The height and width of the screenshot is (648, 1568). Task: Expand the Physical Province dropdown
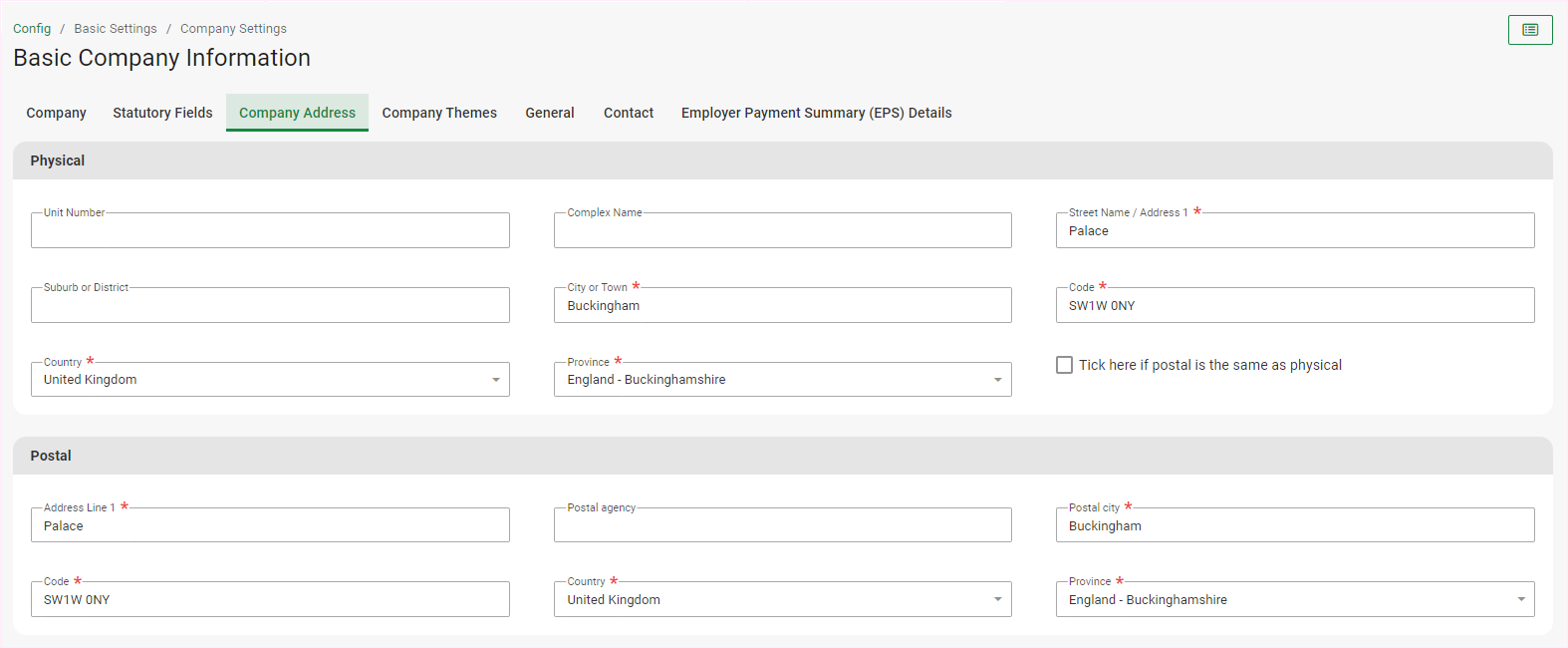pos(782,380)
